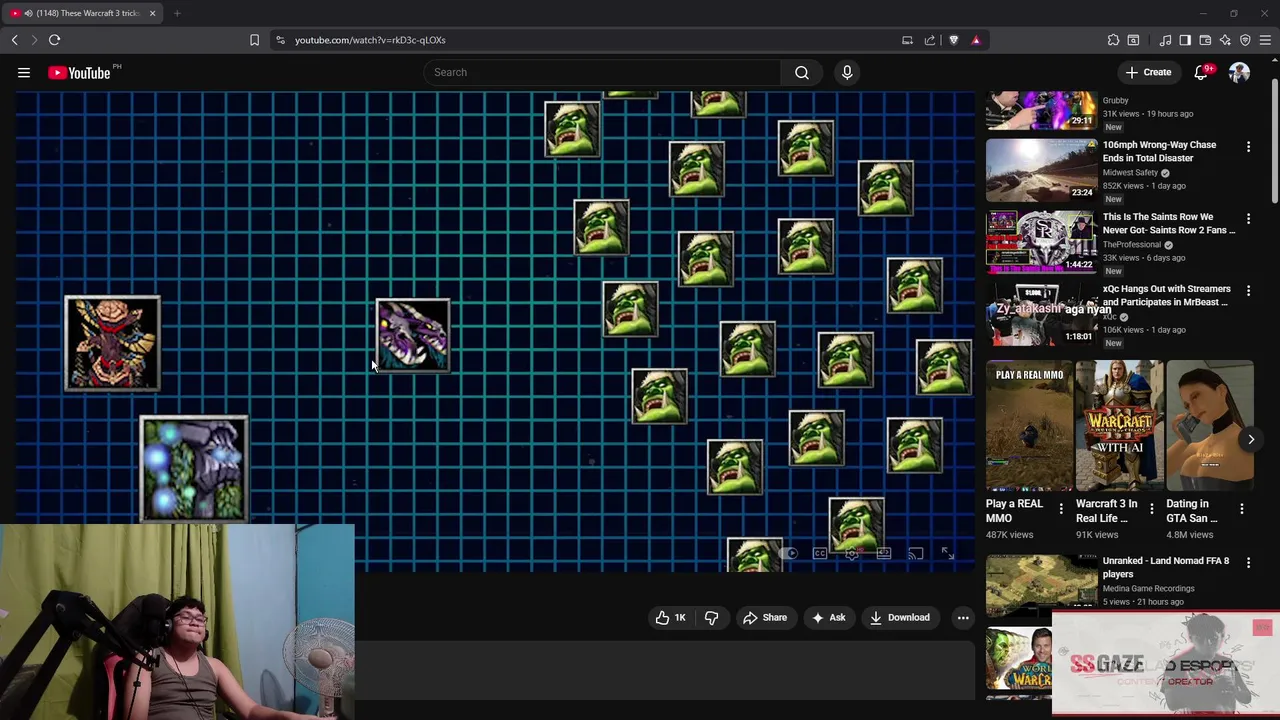Open a new browser tab

point(177,13)
